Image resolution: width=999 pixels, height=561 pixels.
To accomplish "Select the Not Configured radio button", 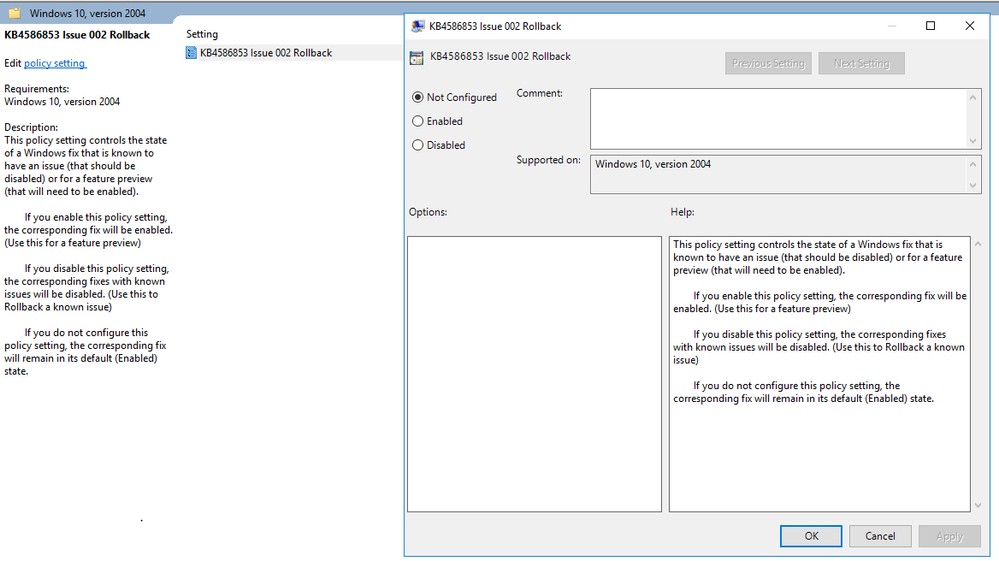I will coord(418,97).
